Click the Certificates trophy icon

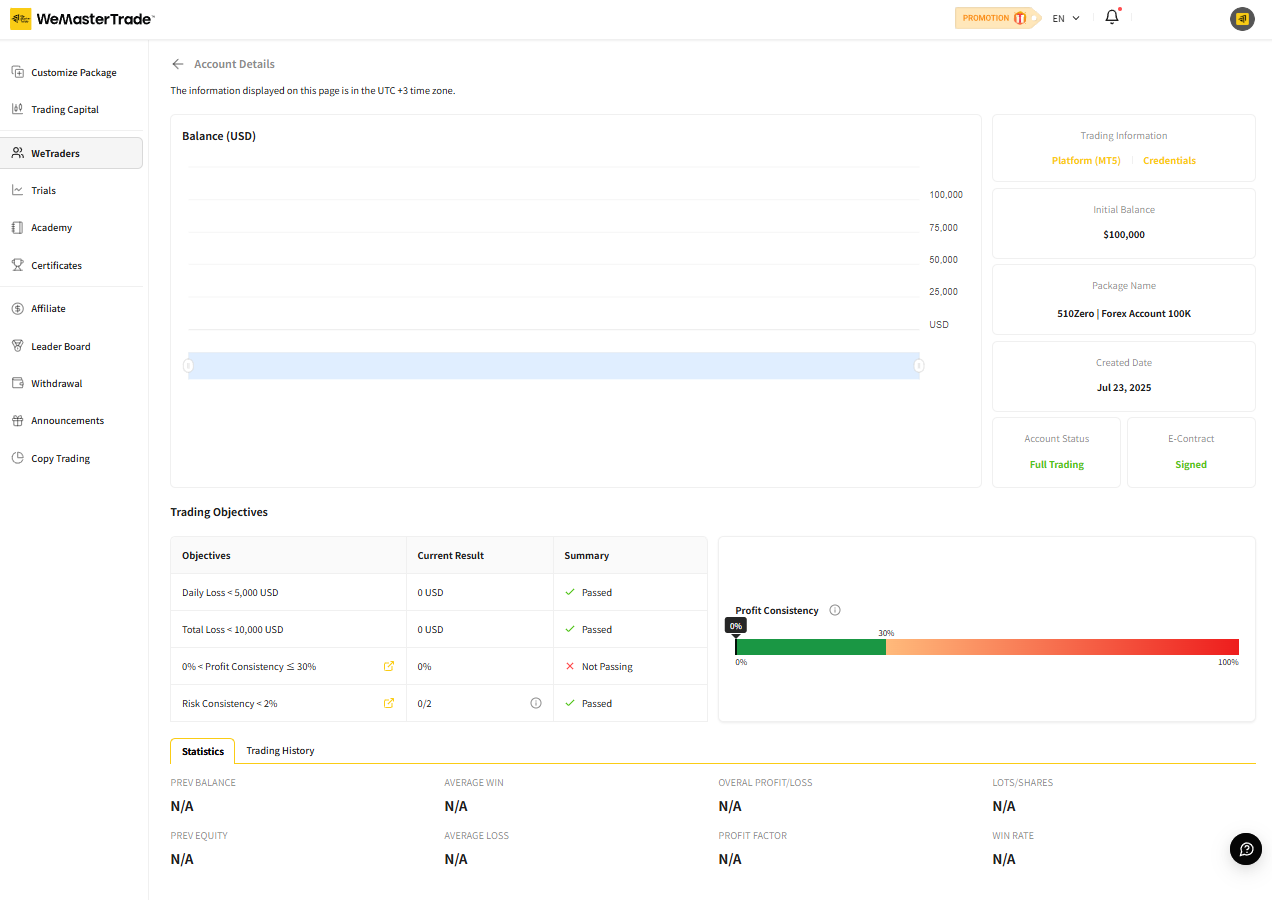point(17,265)
